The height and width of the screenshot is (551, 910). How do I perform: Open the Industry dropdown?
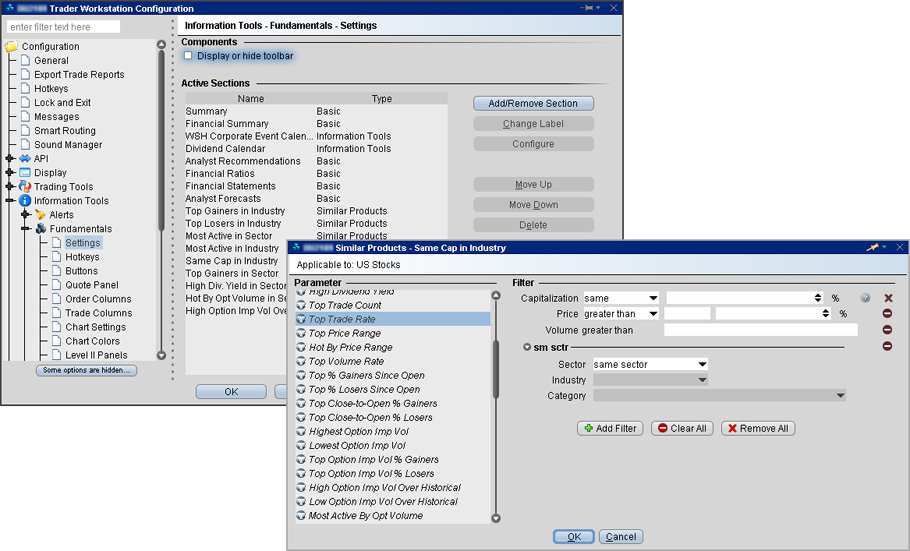click(702, 380)
